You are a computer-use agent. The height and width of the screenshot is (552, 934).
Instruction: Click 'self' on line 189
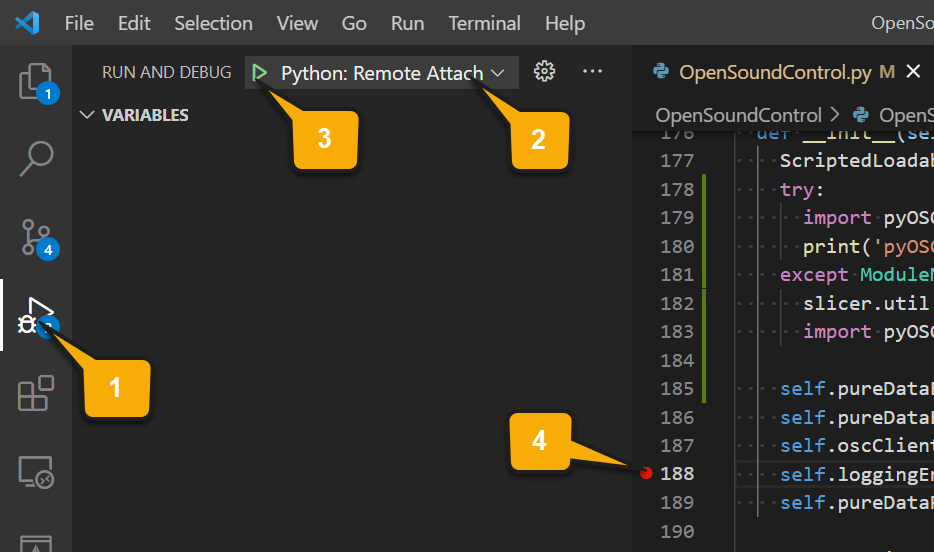point(803,503)
